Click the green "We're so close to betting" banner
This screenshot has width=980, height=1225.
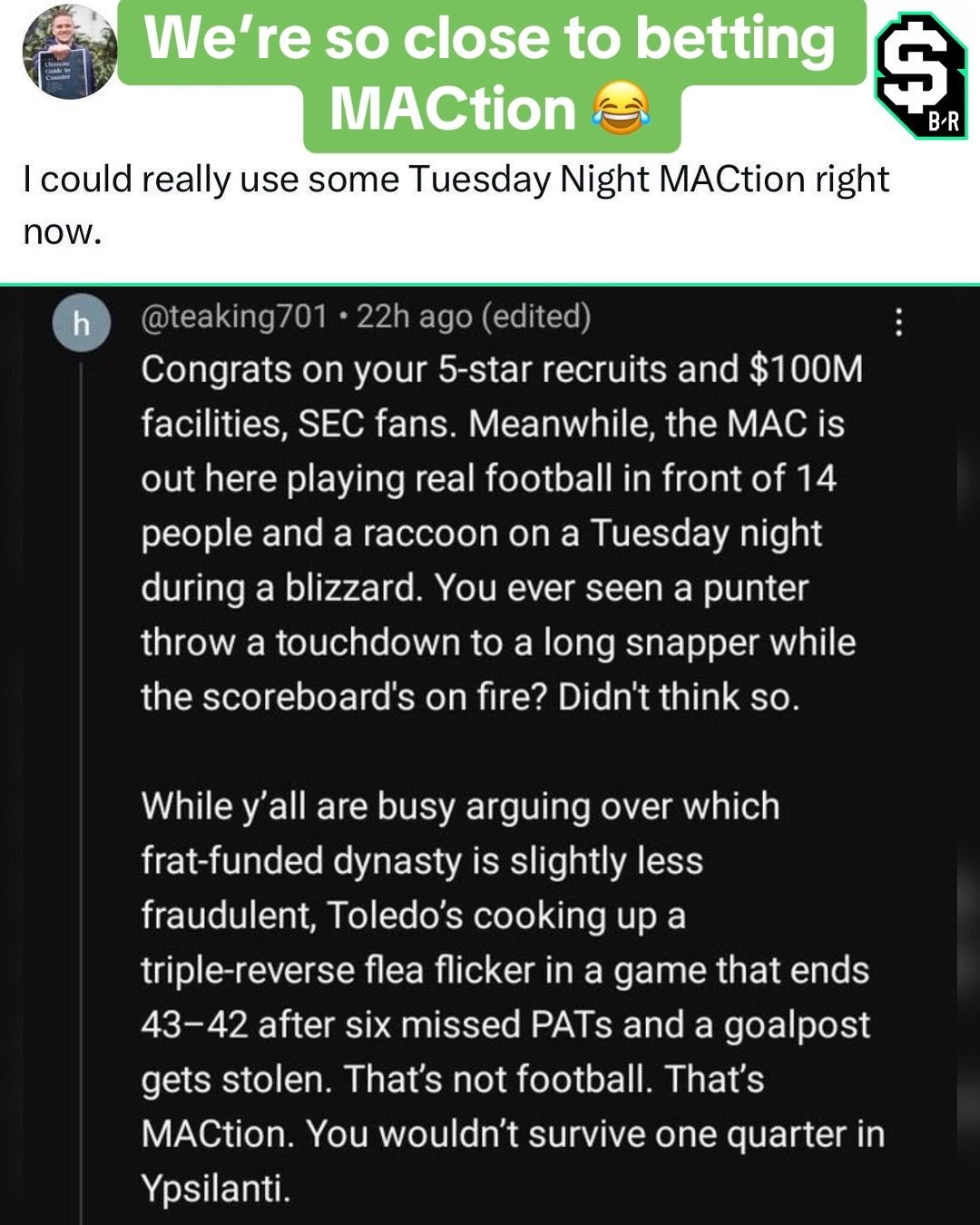[490, 40]
